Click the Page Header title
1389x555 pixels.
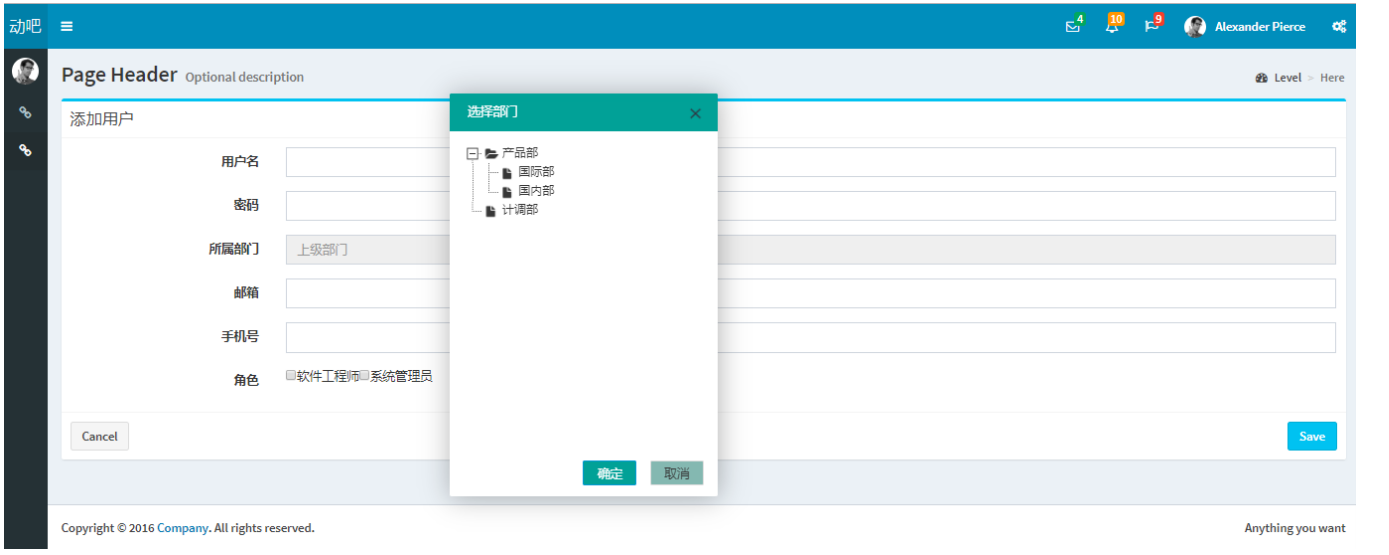coord(119,75)
